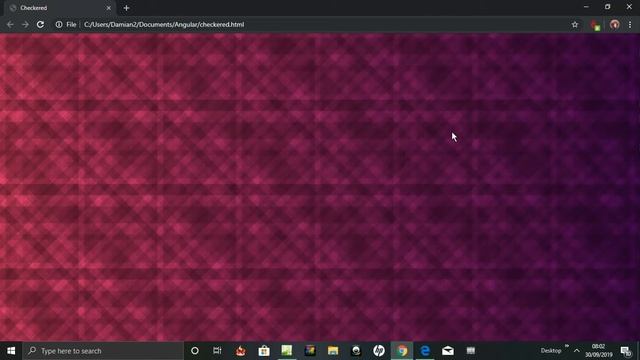Open the colorful mosaic app on taskbar

coord(310,351)
